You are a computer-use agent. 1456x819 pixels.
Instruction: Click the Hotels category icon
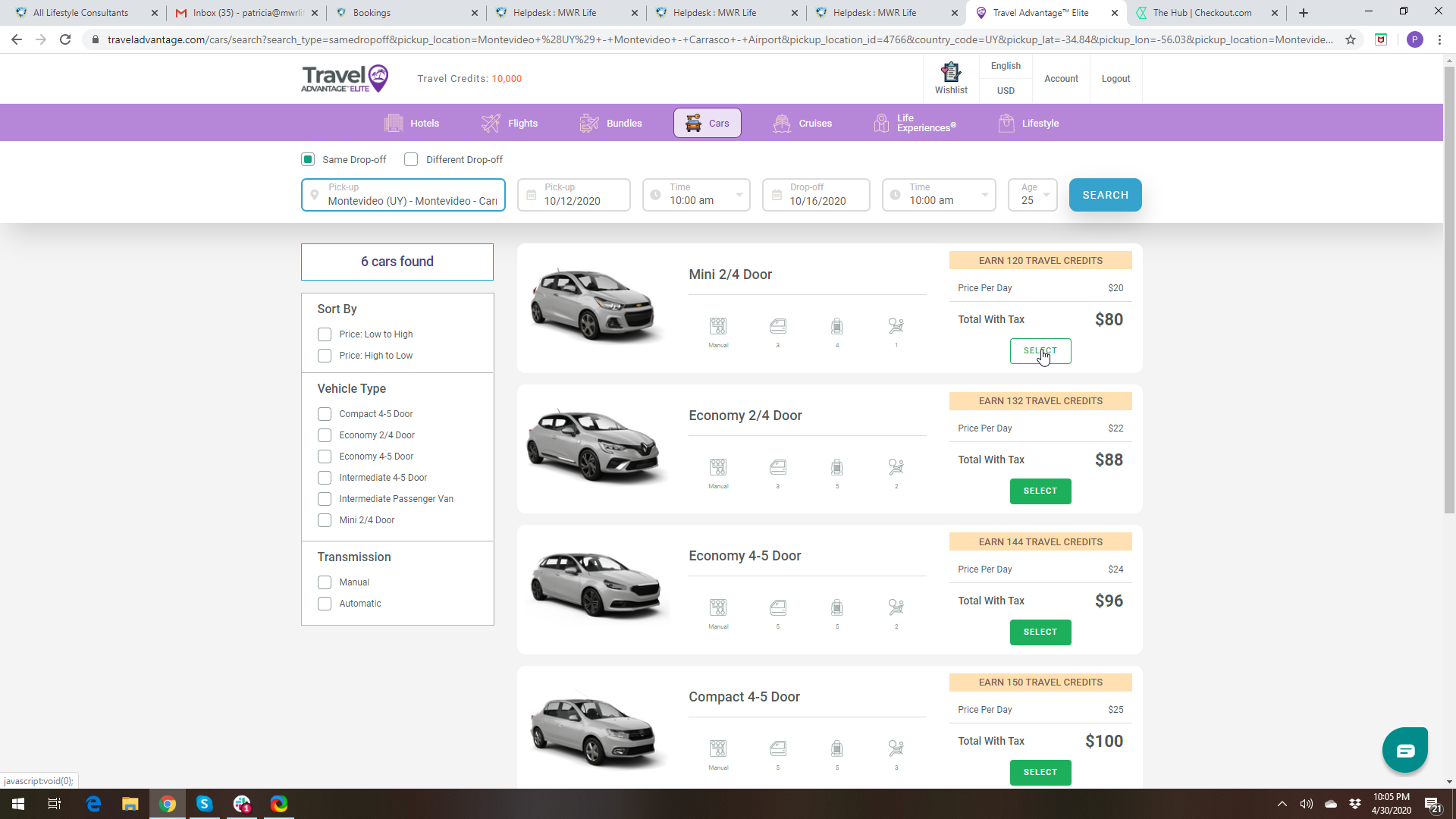coord(394,123)
